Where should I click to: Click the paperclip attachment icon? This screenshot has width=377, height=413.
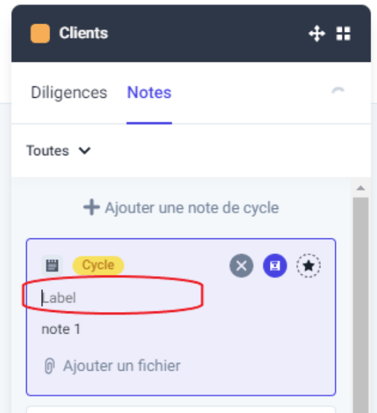(49, 366)
